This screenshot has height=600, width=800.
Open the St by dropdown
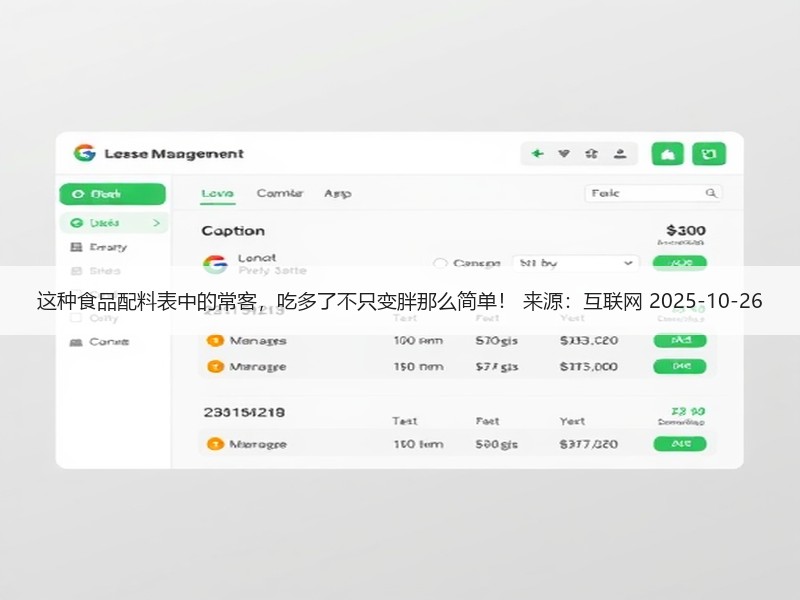tap(575, 263)
